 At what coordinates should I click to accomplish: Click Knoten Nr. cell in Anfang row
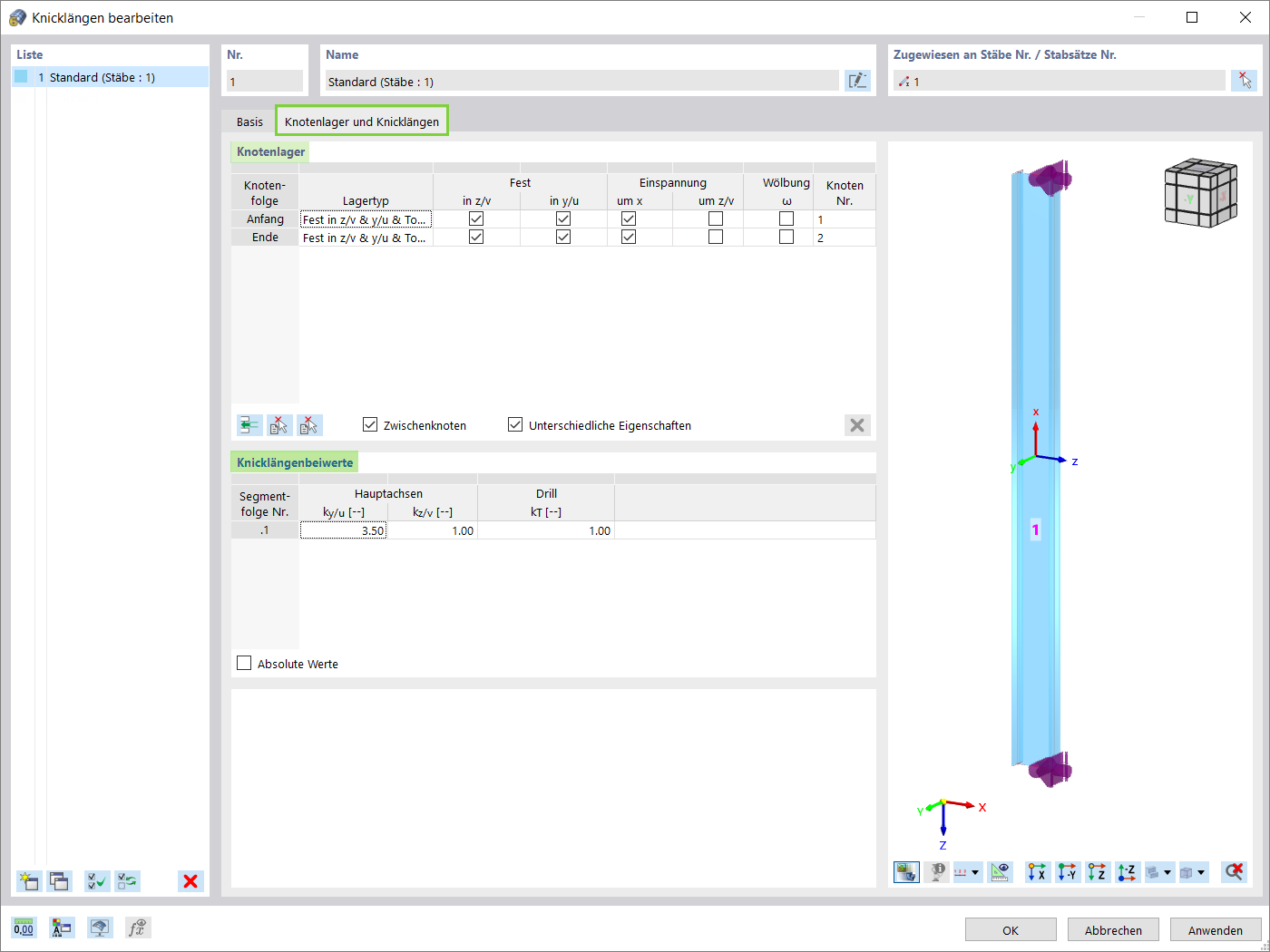coord(845,219)
